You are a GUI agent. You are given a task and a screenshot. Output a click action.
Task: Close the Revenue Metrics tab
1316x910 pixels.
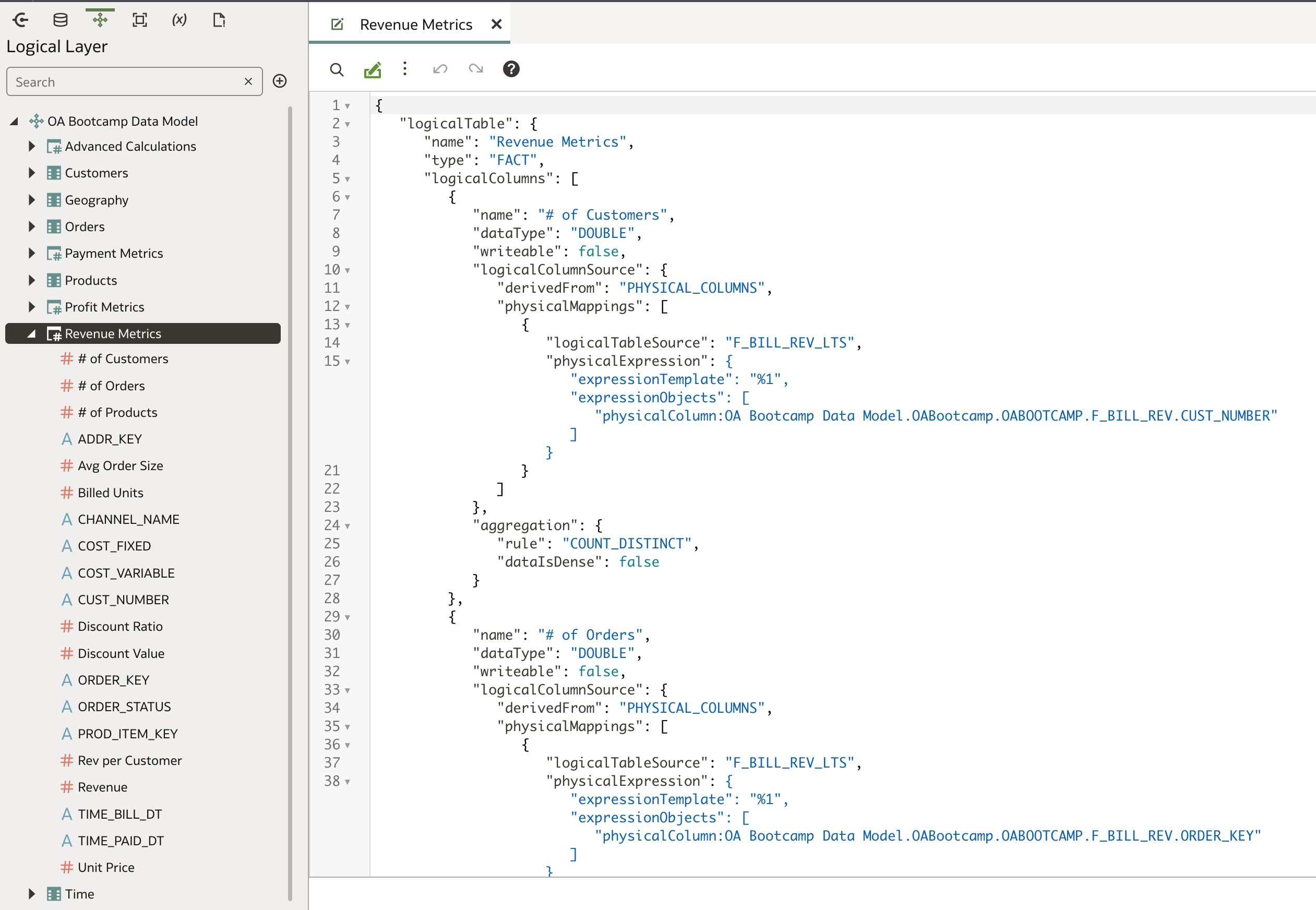click(496, 25)
